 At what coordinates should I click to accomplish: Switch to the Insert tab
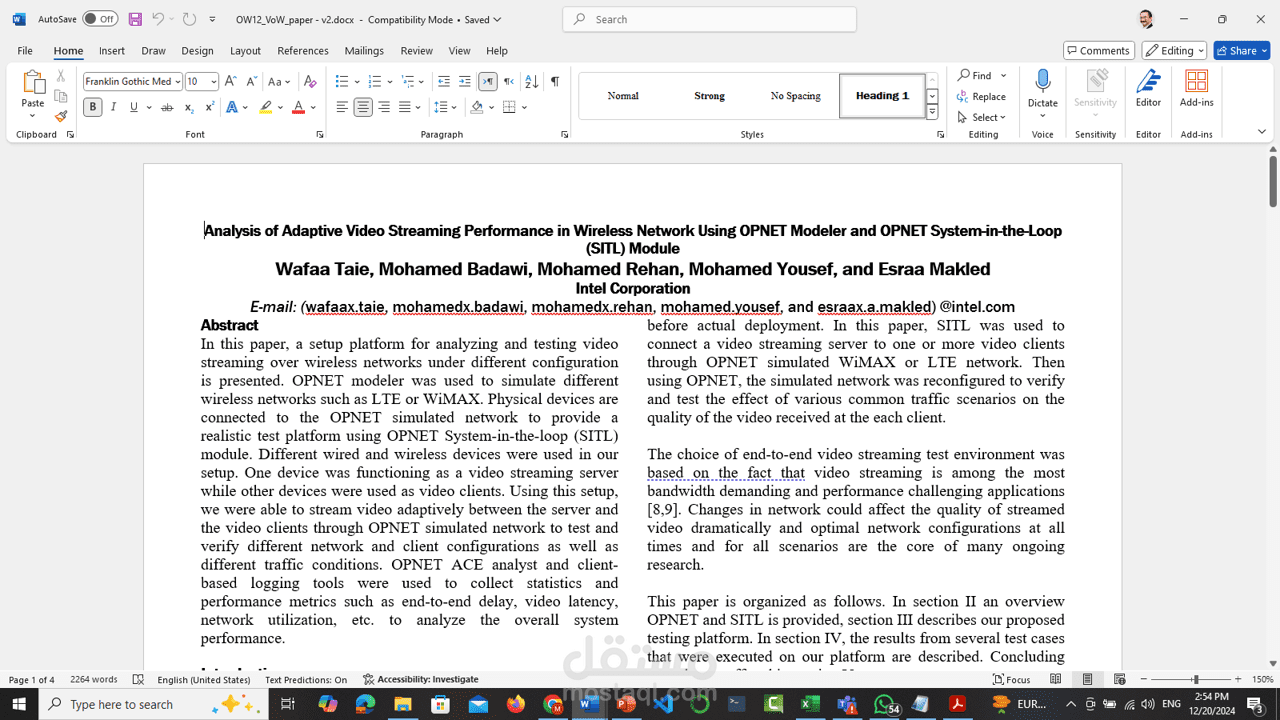click(x=112, y=51)
